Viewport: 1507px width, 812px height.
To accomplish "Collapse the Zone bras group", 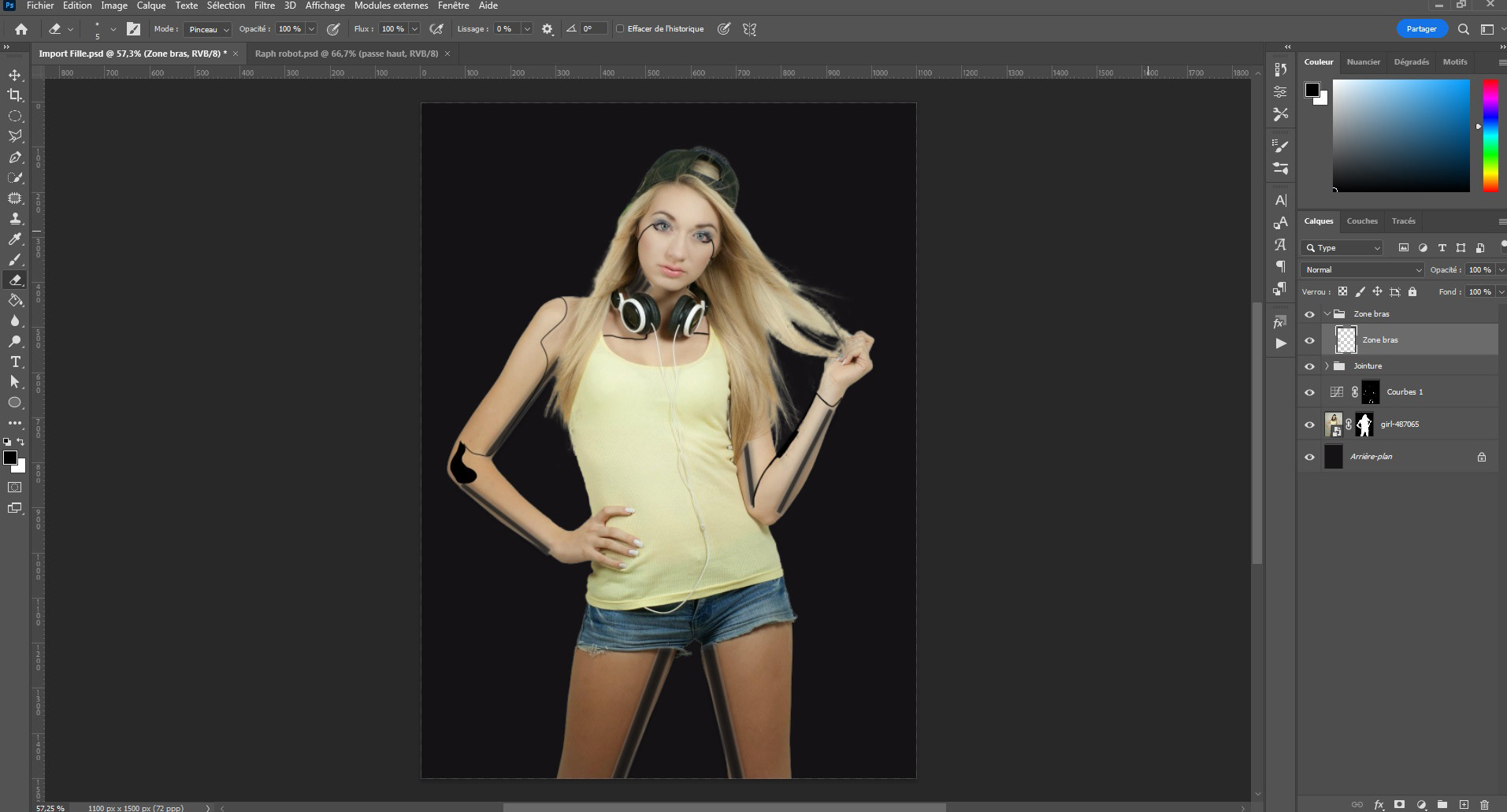I will [1327, 314].
